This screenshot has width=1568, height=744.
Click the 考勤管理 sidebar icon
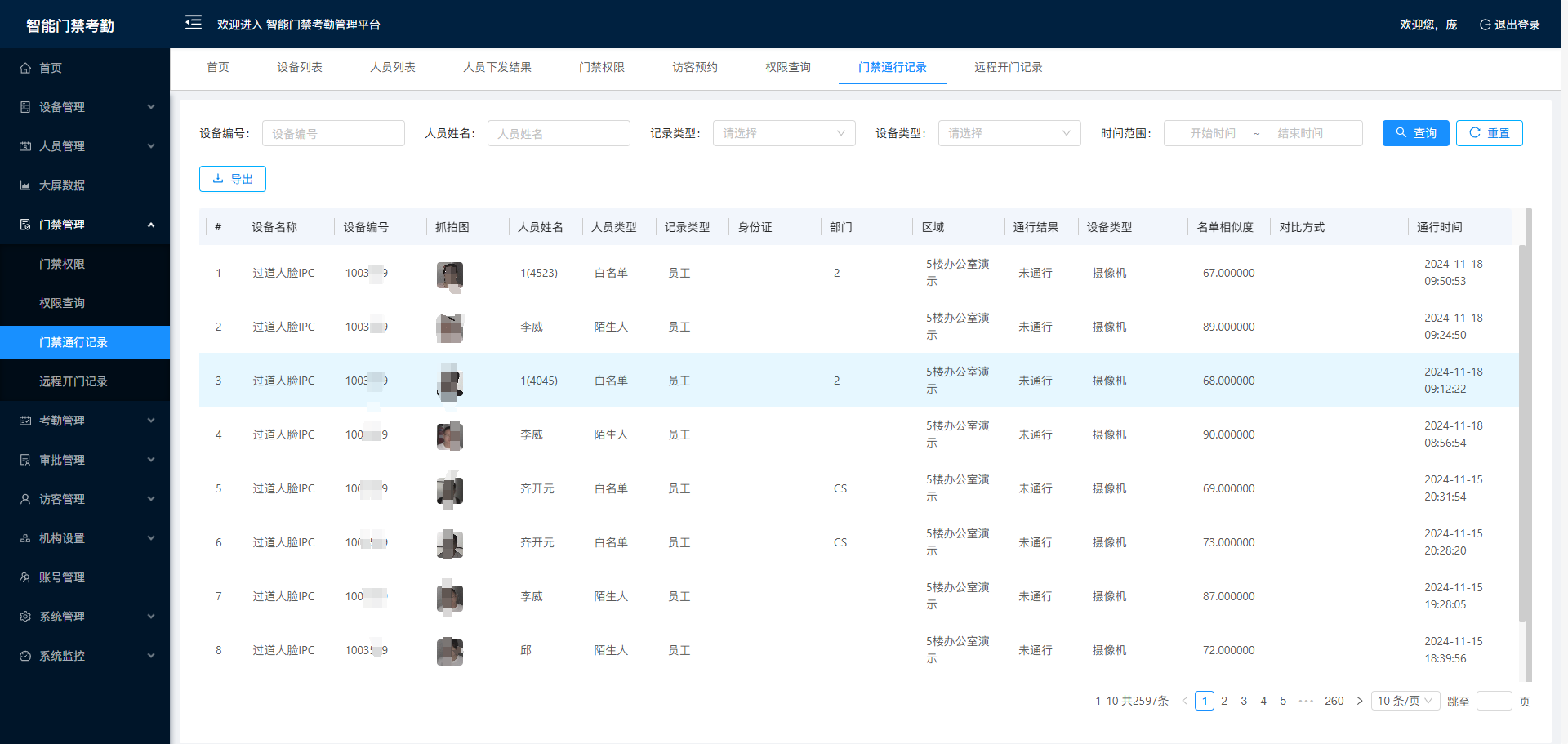(25, 421)
